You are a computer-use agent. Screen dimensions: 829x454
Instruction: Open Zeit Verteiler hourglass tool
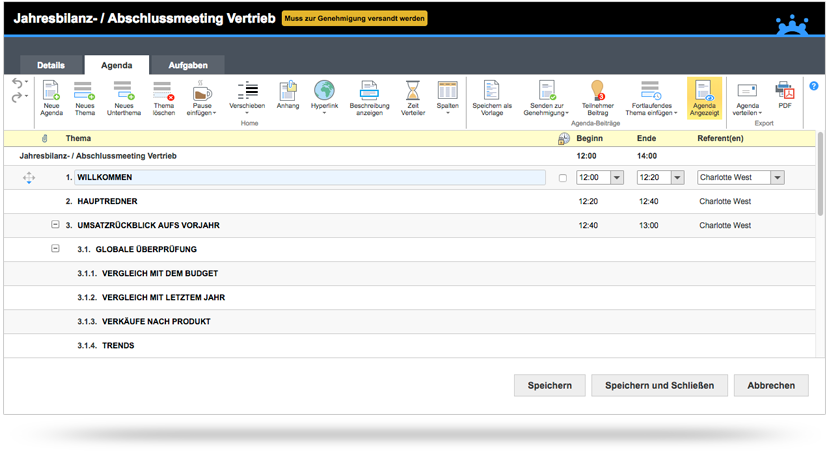[x=413, y=98]
